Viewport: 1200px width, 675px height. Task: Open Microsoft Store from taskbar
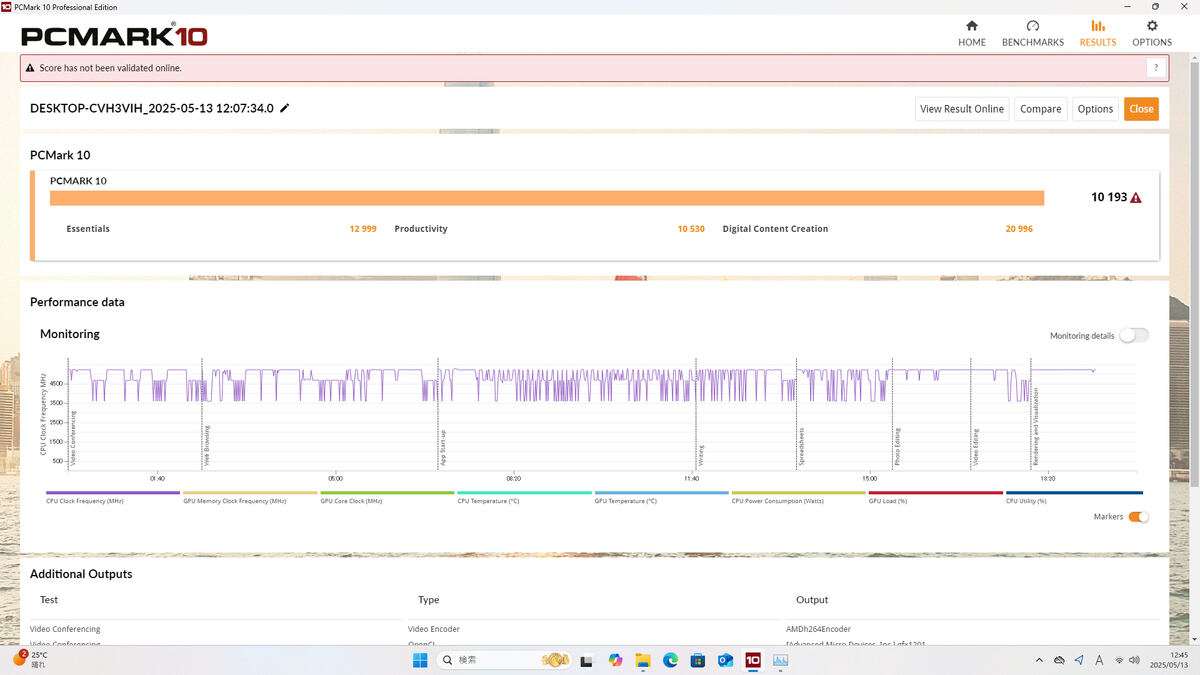coord(698,660)
